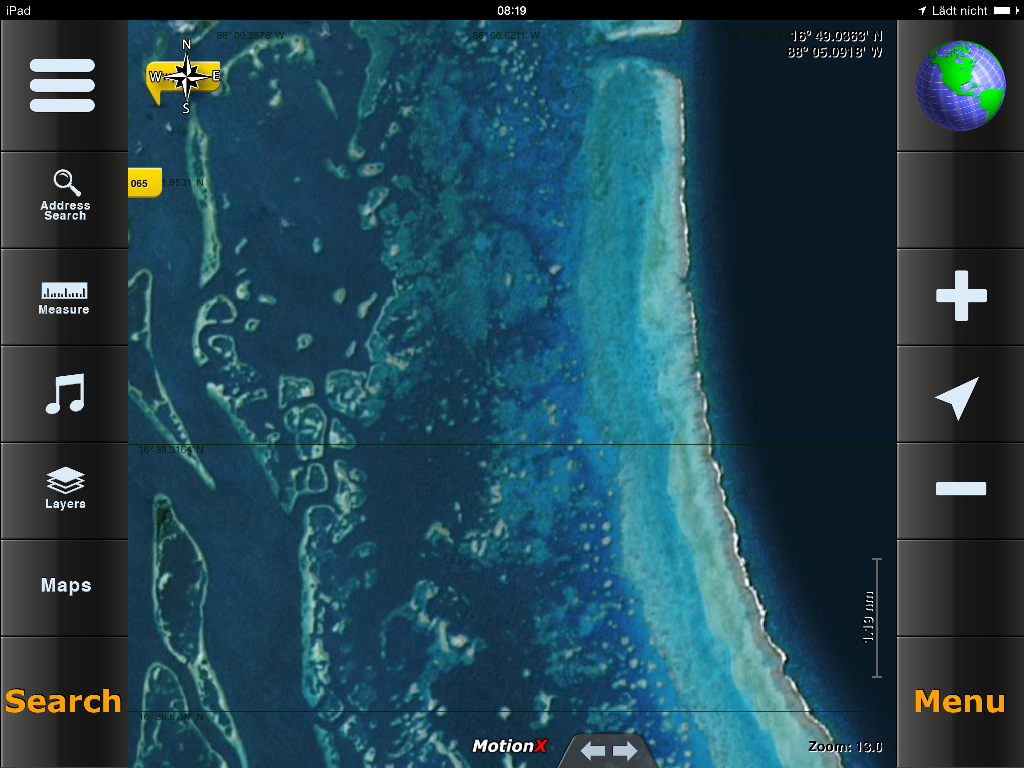This screenshot has height=768, width=1024.
Task: Open the Layers stack panel
Action: [x=64, y=490]
